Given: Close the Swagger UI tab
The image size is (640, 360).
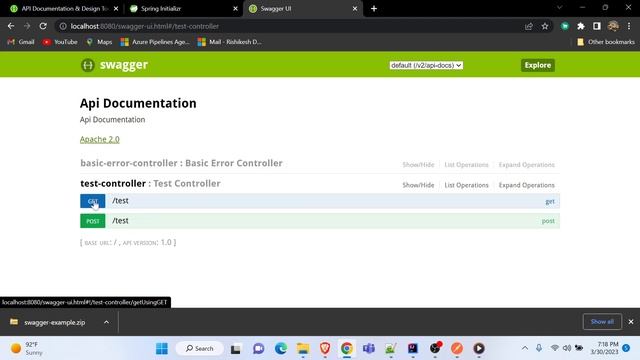Looking at the screenshot, I should point(355,9).
